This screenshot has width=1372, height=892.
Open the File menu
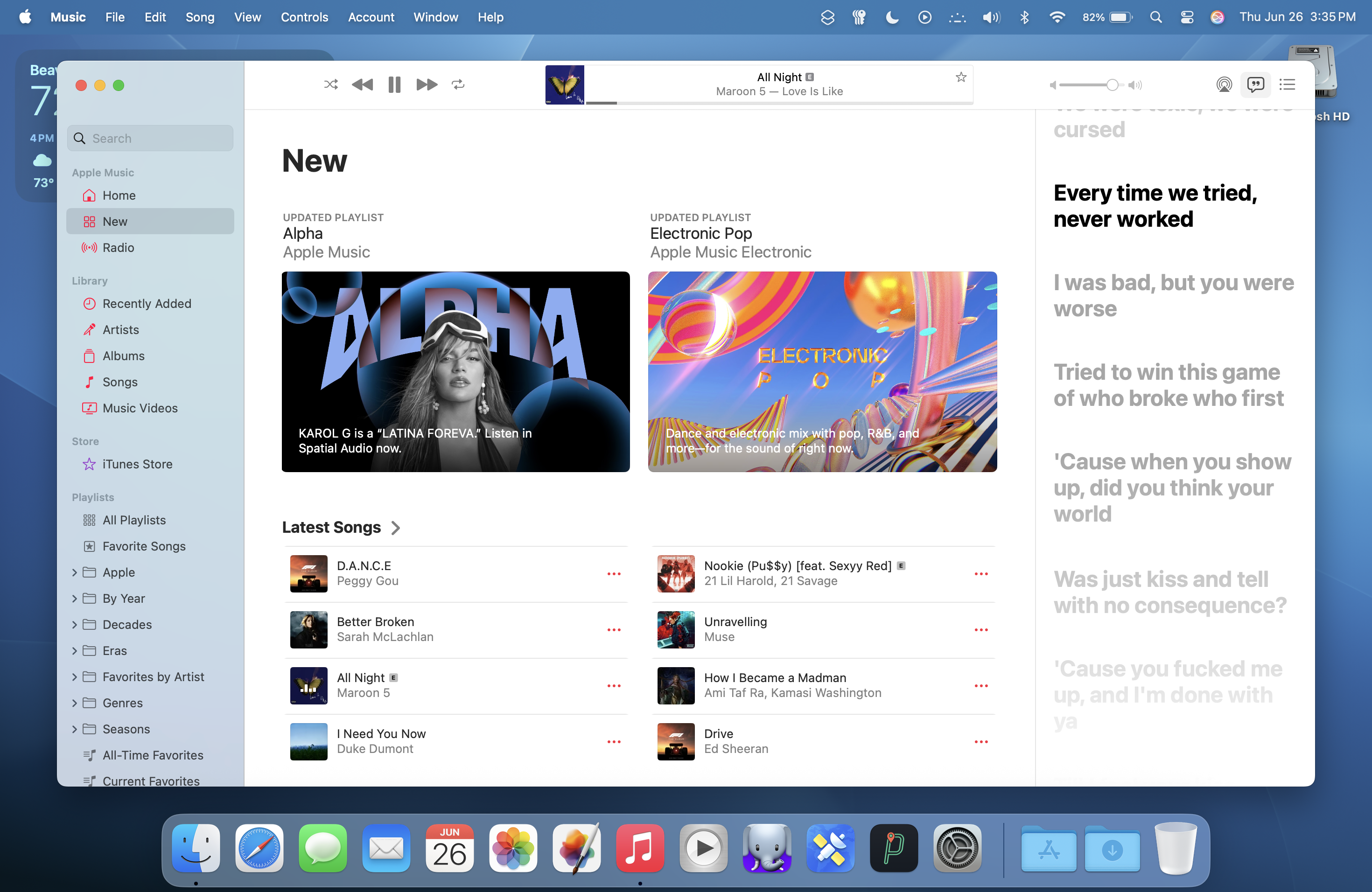115,17
